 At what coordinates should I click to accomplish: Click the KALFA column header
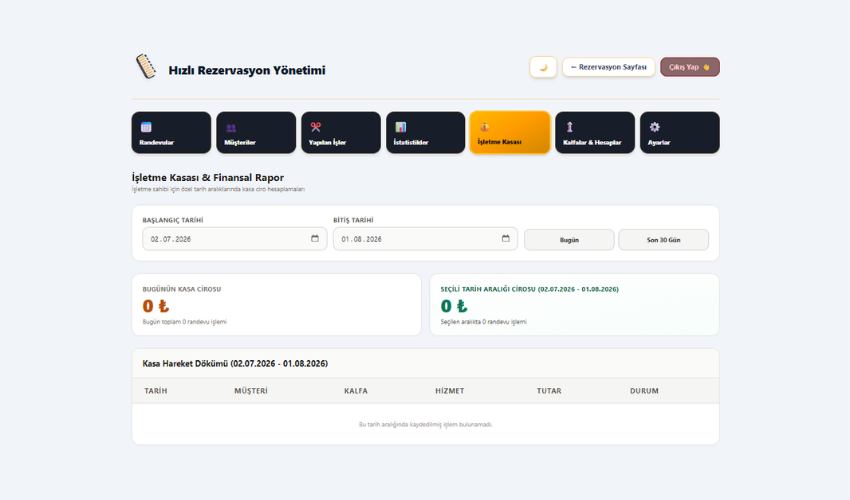[356, 391]
